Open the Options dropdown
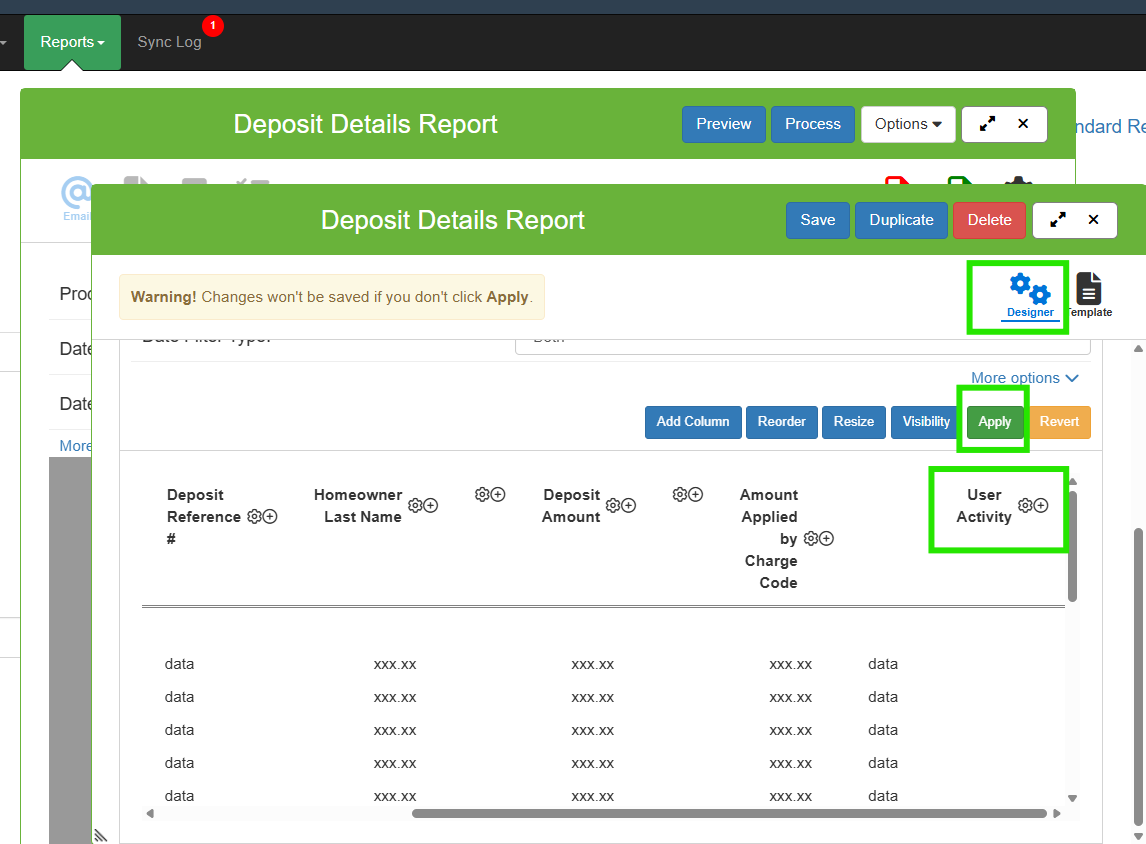Screen dimensions: 1146x844 tap(908, 124)
